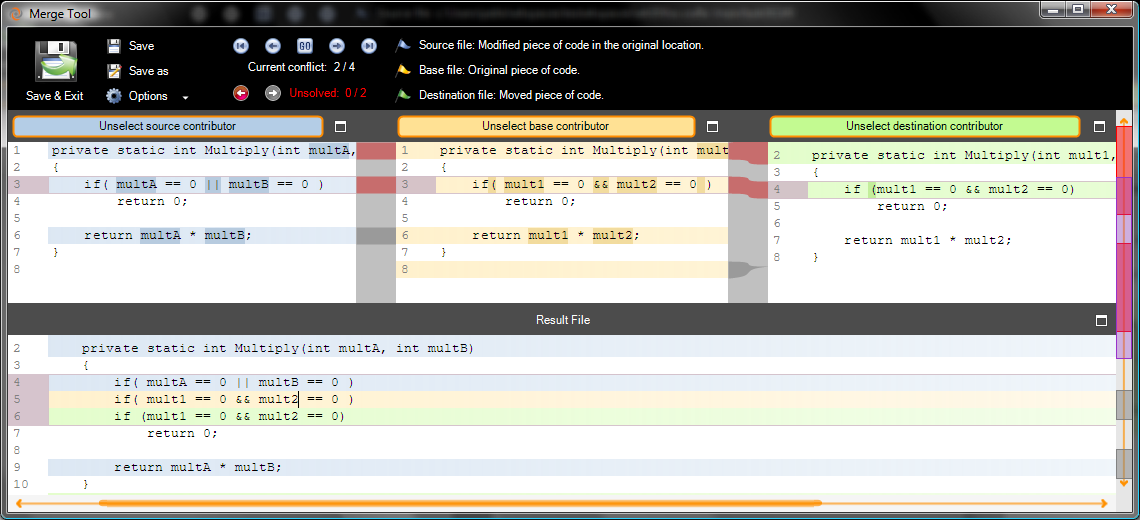Click the red 'Unsolved: 0 / 2' text
The width and height of the screenshot is (1140, 520).
coord(328,92)
